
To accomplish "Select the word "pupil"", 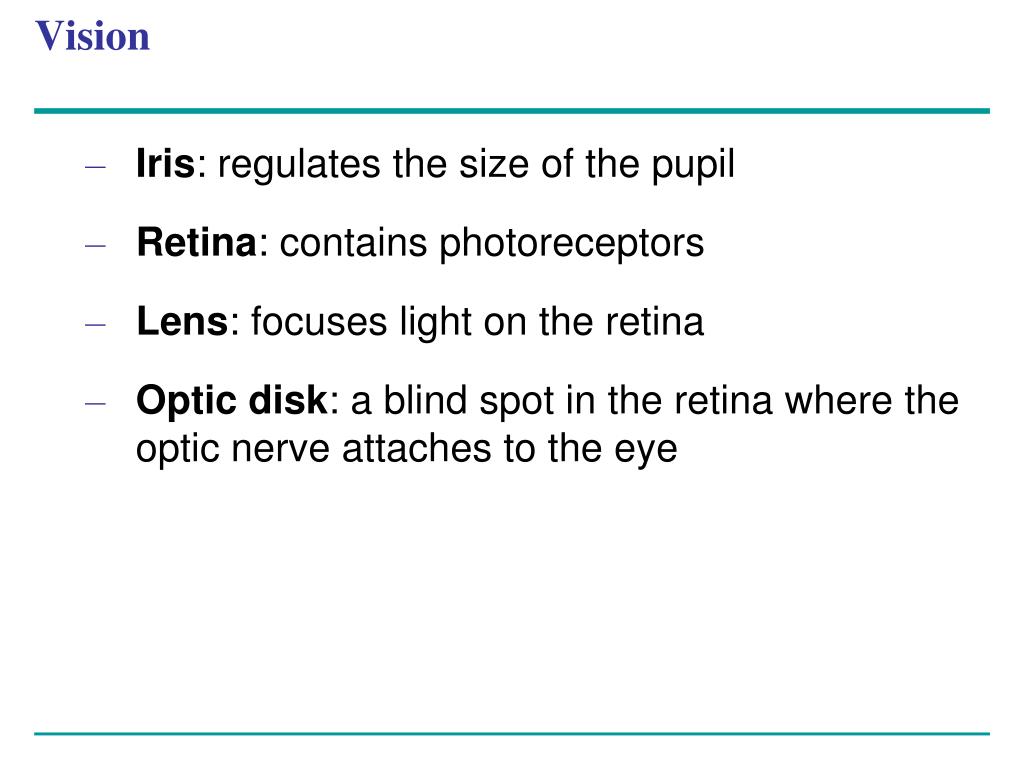I will point(693,164).
